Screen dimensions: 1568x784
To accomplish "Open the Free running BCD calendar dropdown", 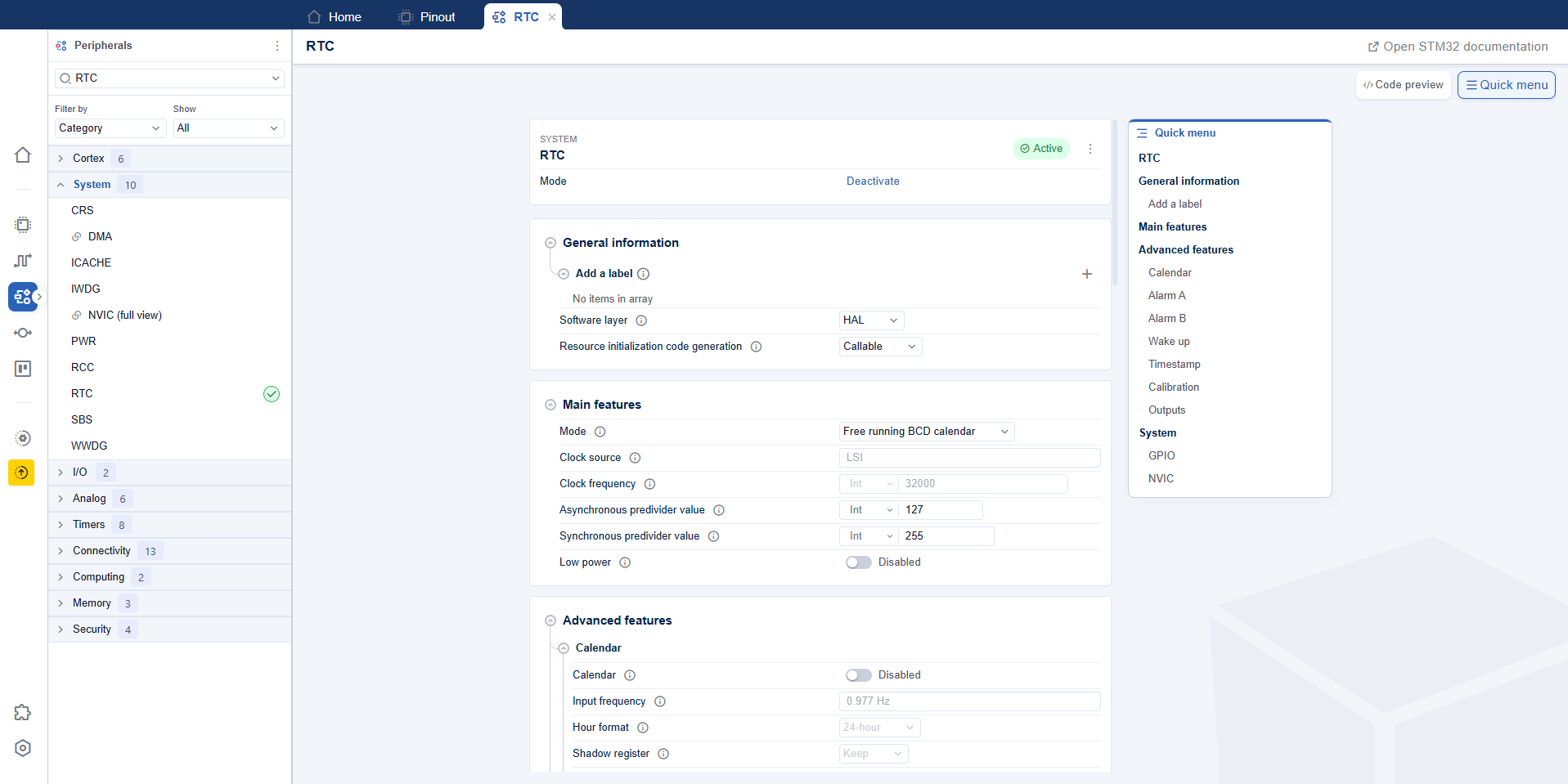I will tap(926, 432).
